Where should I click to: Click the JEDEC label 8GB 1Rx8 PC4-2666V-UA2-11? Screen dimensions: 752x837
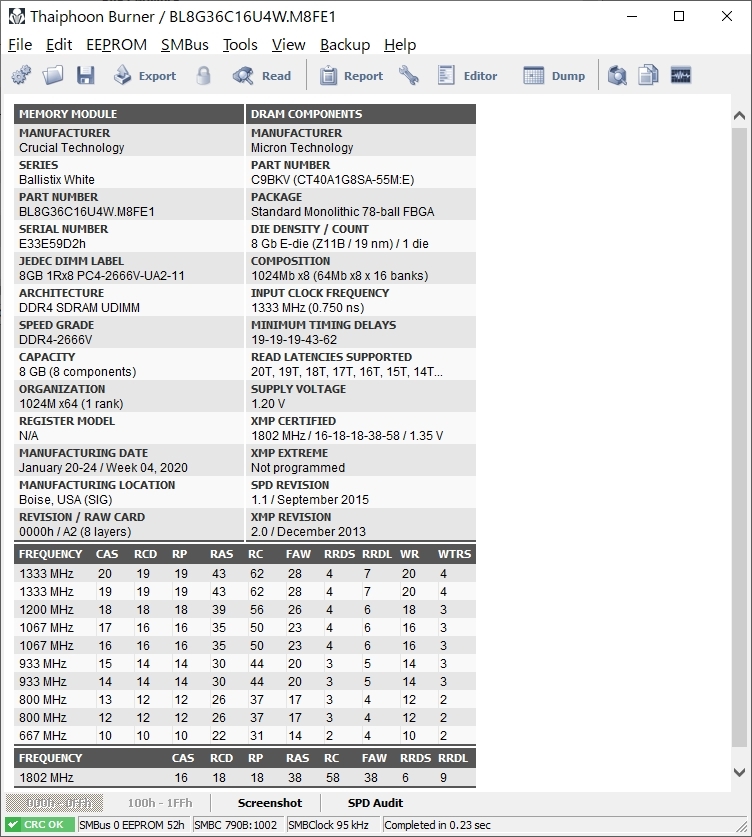pos(102,276)
